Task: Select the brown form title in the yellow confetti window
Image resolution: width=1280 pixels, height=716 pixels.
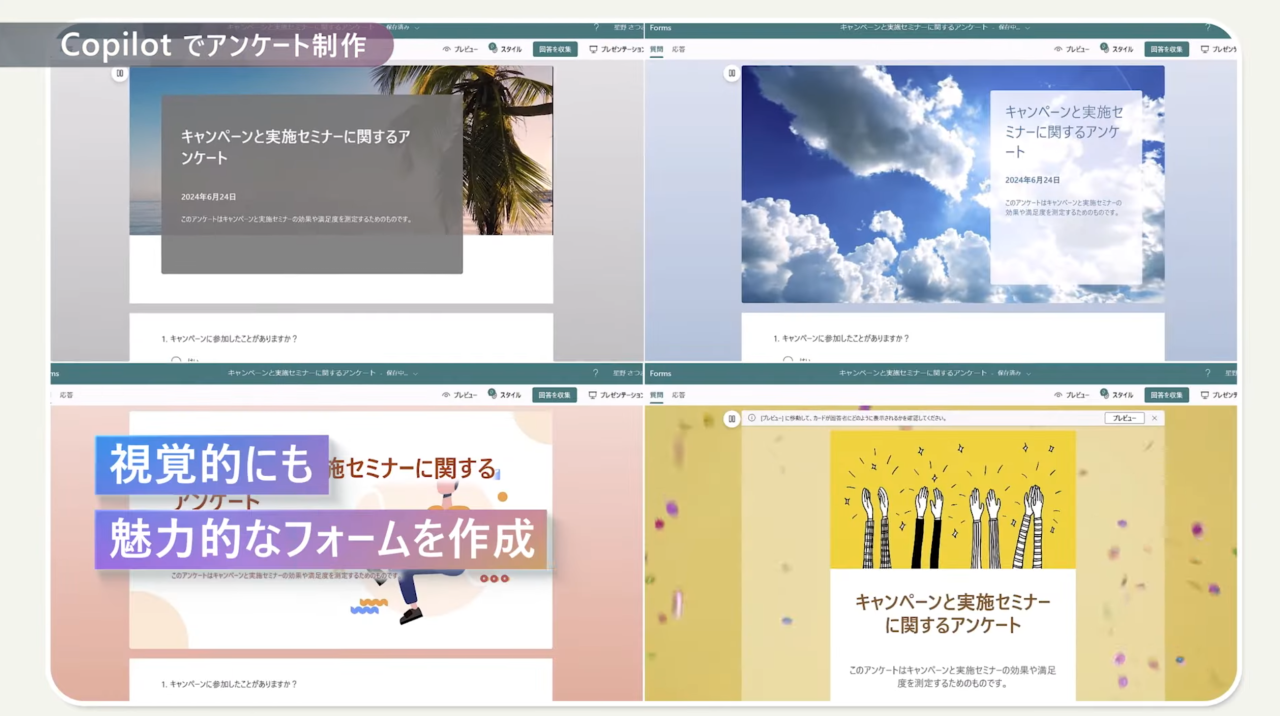Action: tap(953, 614)
